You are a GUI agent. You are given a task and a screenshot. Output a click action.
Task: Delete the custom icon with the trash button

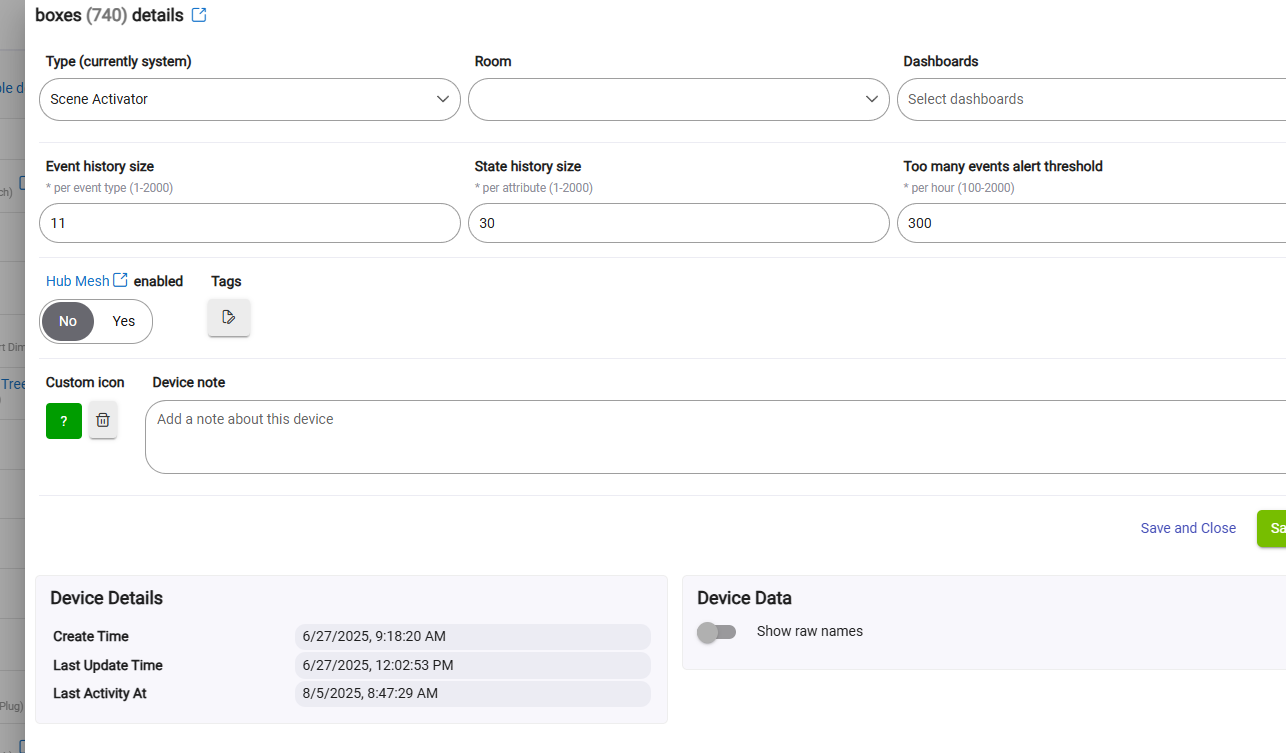click(103, 420)
